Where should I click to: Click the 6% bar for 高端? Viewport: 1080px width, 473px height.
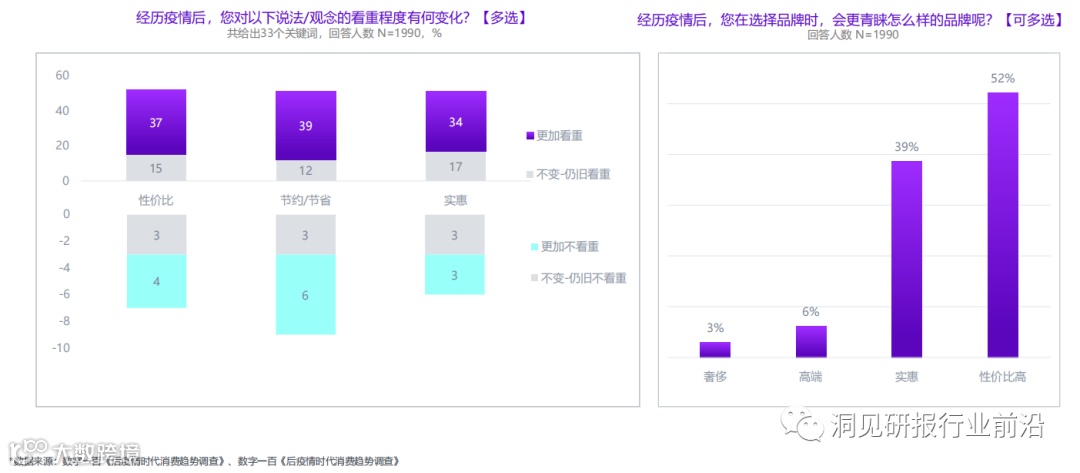point(811,341)
